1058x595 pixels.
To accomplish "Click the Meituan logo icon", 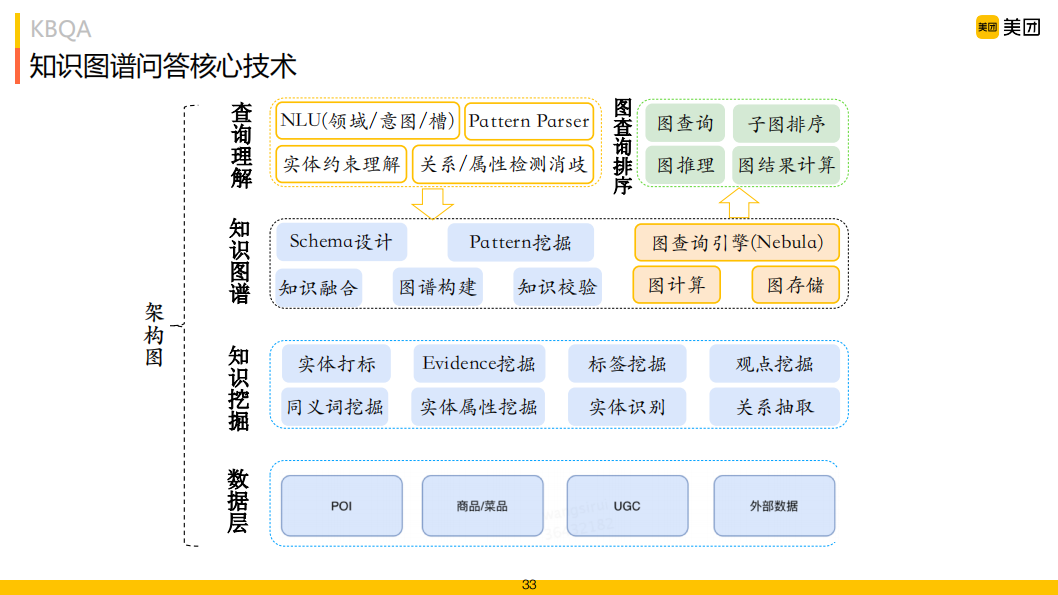I will [987, 27].
